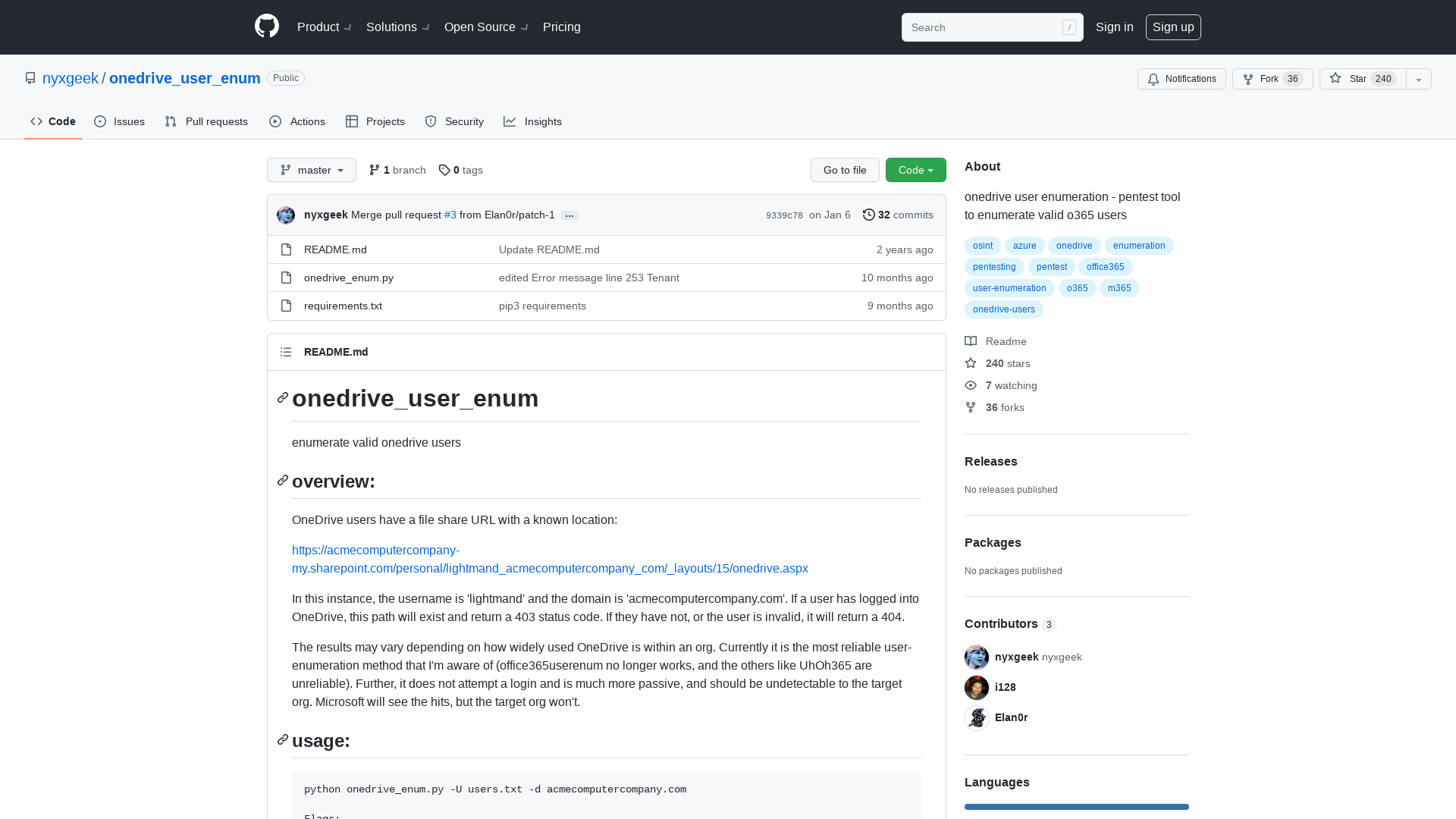Open the acmecomputercompany sharepoint URL link
The width and height of the screenshot is (1456, 819).
(x=550, y=559)
